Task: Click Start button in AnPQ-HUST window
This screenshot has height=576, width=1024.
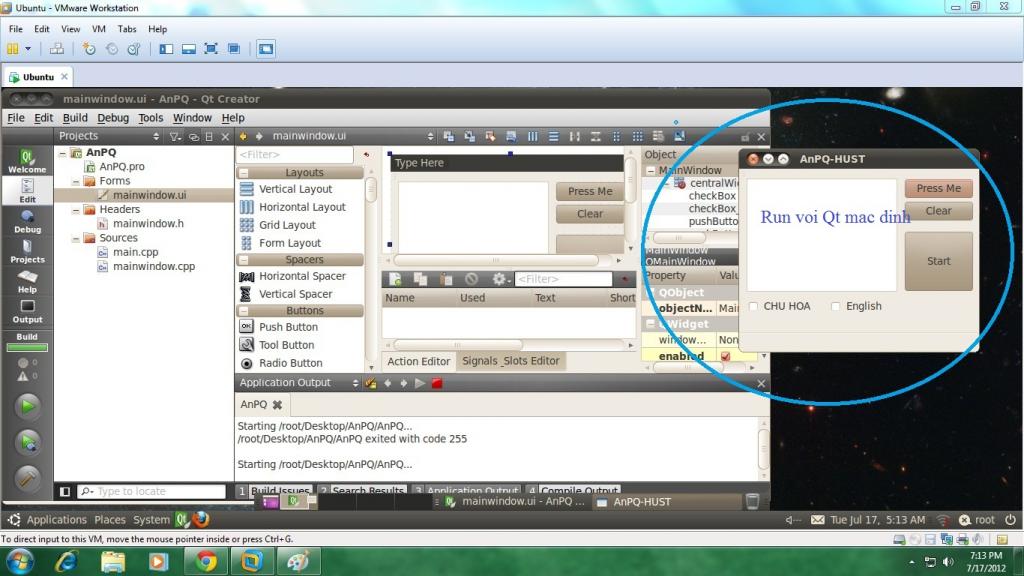Action: click(x=938, y=261)
